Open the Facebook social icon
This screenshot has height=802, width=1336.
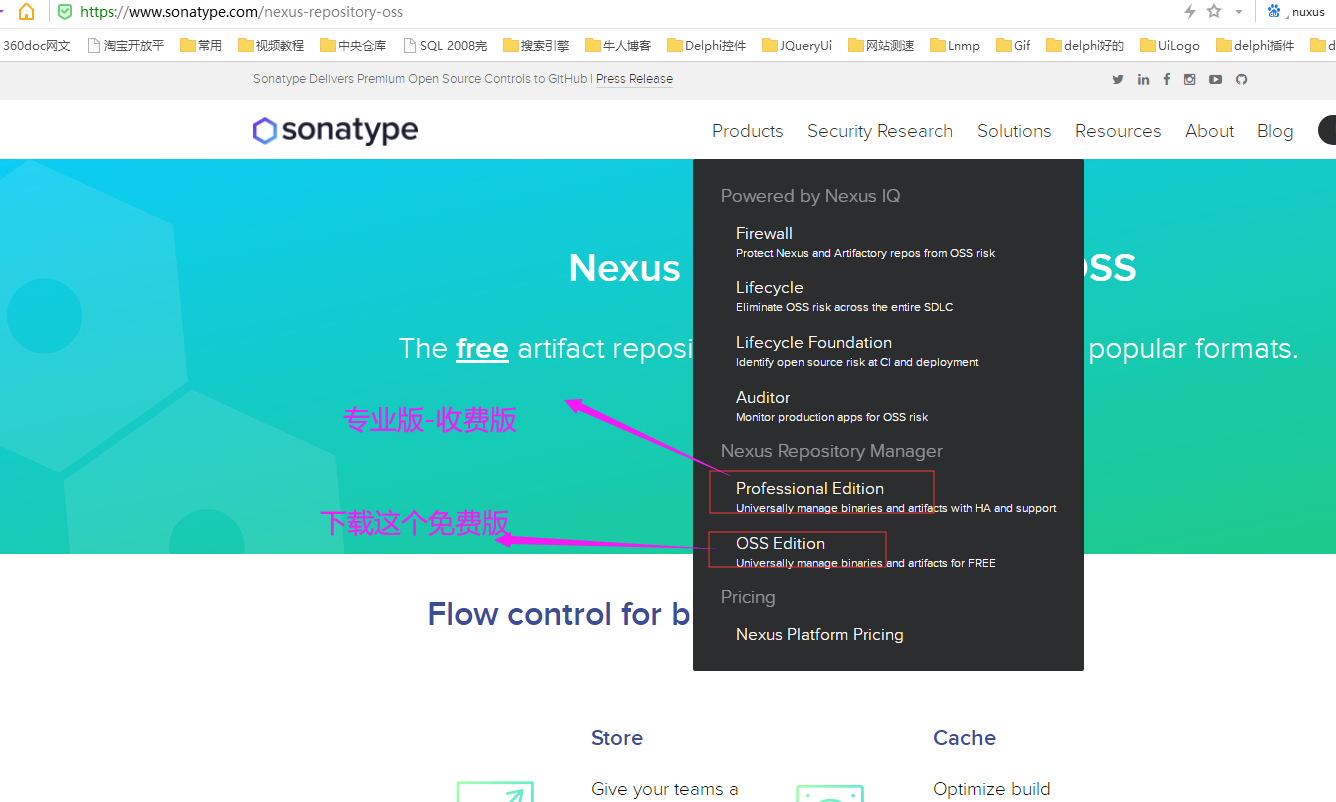(1166, 80)
